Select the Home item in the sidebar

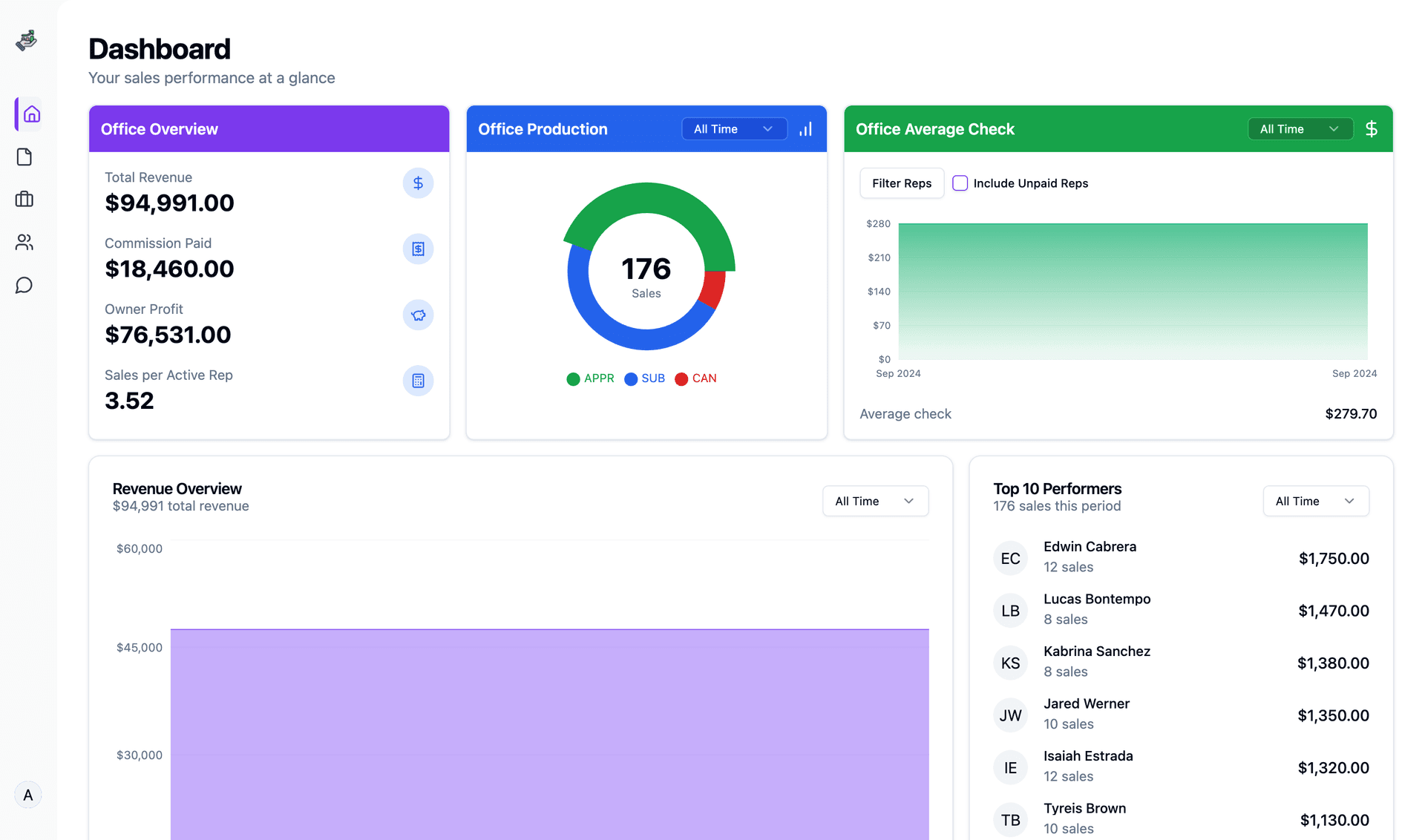point(31,114)
